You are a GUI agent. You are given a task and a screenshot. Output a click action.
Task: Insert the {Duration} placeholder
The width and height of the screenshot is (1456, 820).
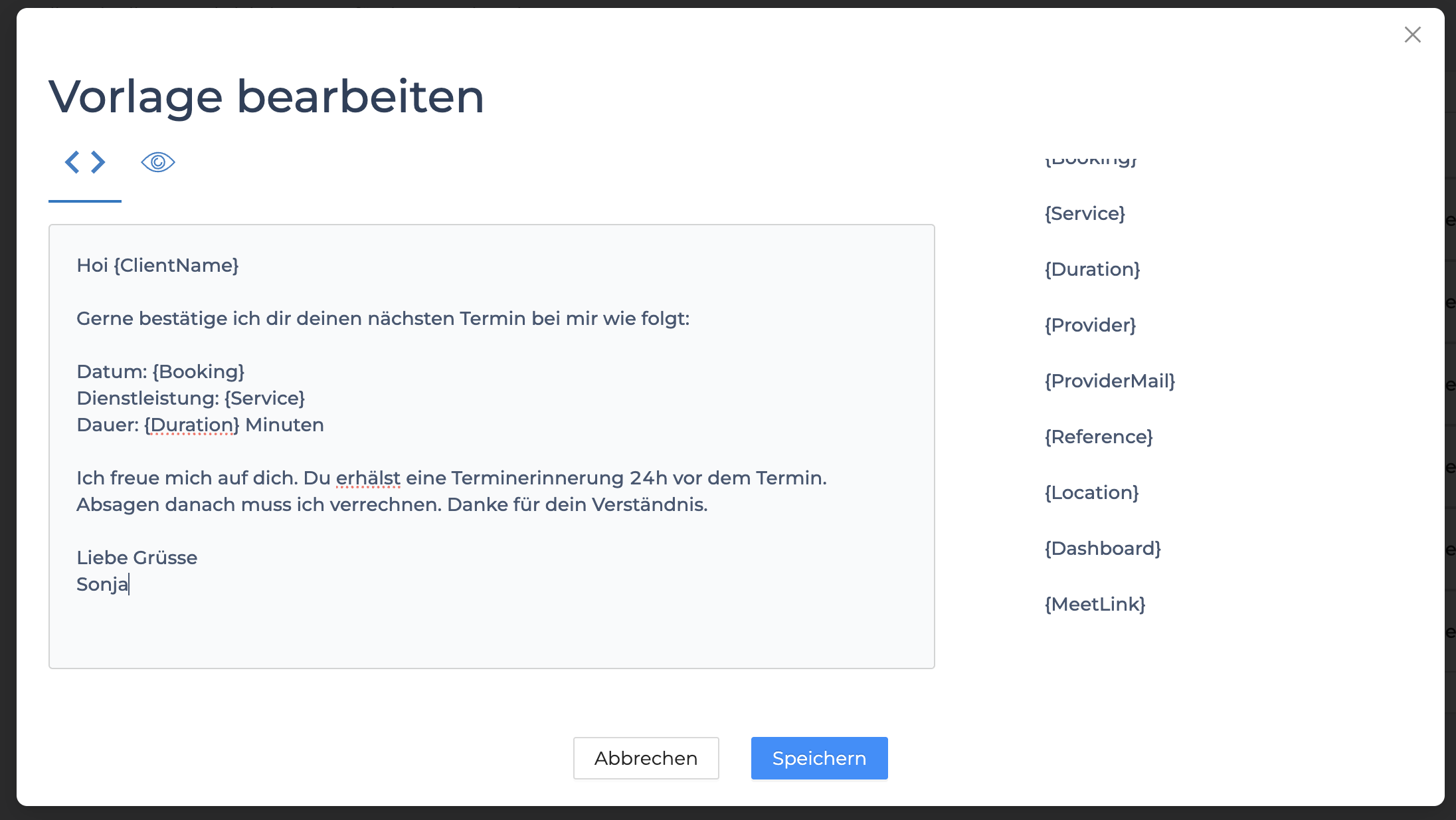(1092, 270)
